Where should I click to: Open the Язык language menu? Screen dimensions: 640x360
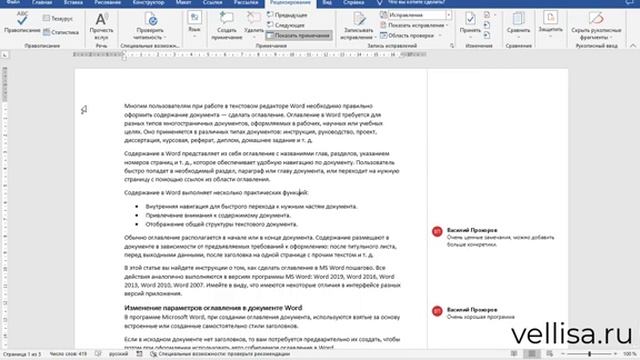pyautogui.click(x=194, y=24)
